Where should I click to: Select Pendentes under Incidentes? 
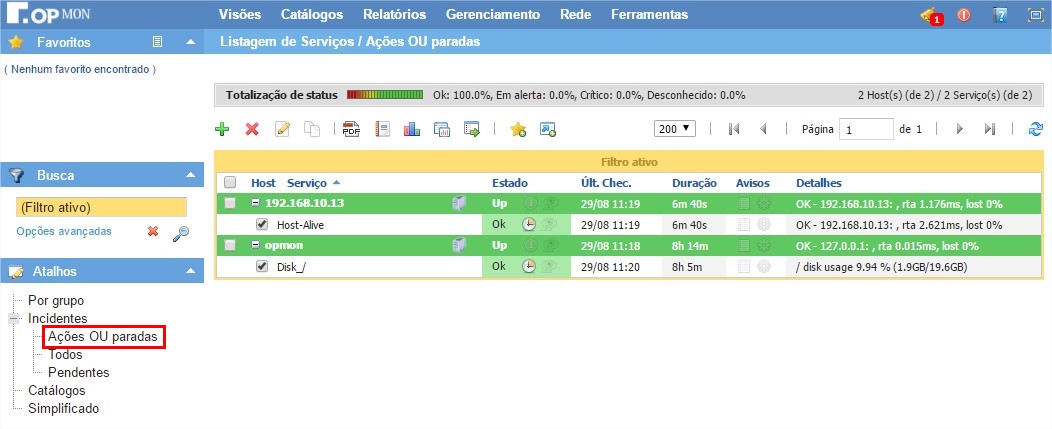(78, 372)
